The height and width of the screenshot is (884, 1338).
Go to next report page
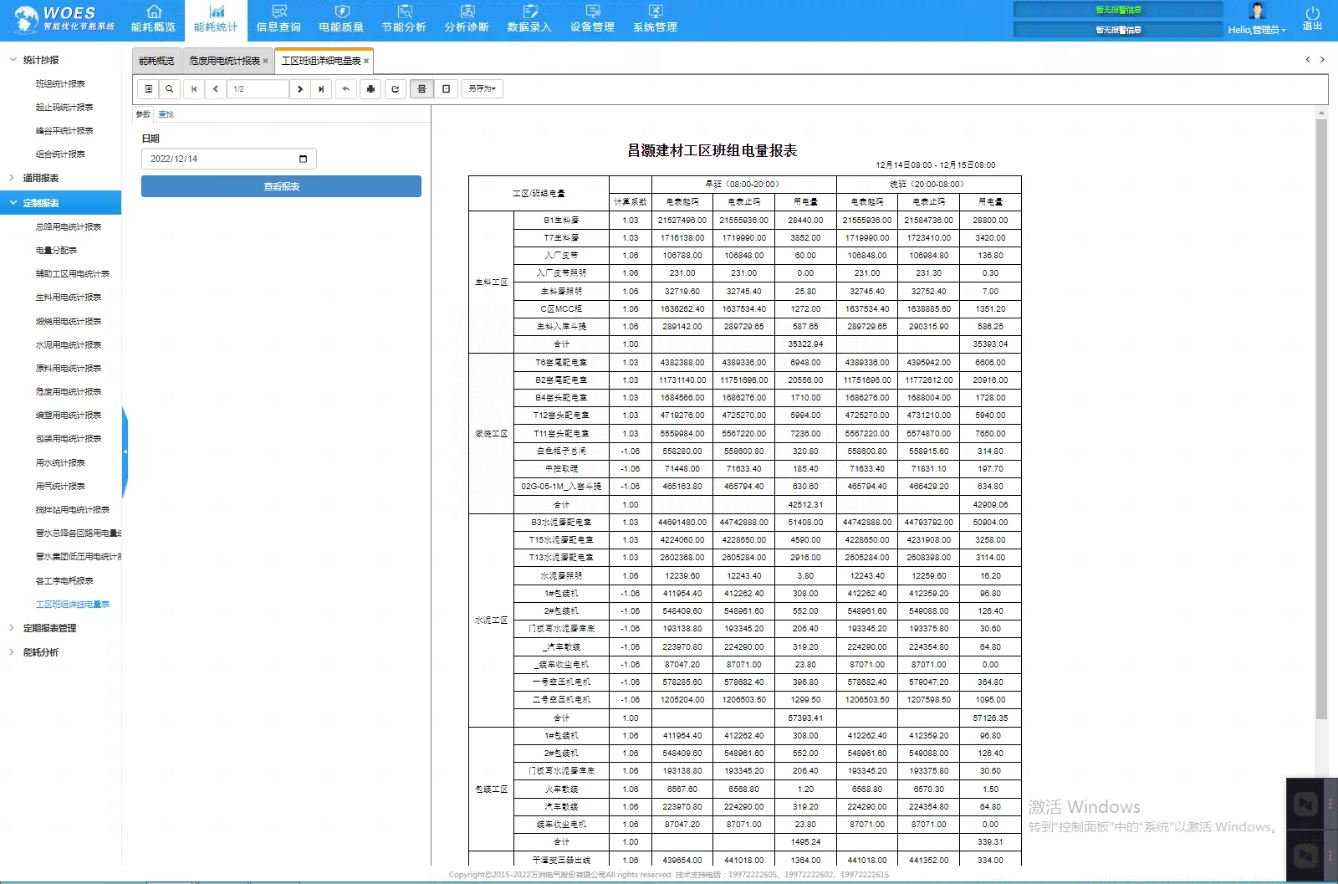pos(299,89)
